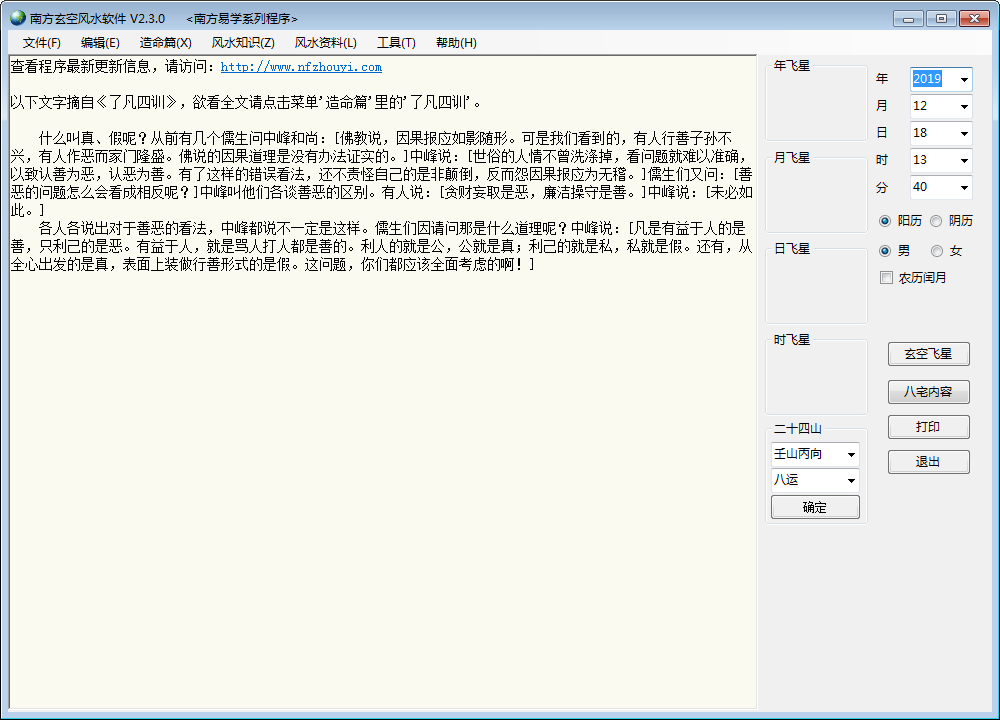Tick the 农历闰月 checkbox
Image resolution: width=1000 pixels, height=720 pixels.
(886, 277)
